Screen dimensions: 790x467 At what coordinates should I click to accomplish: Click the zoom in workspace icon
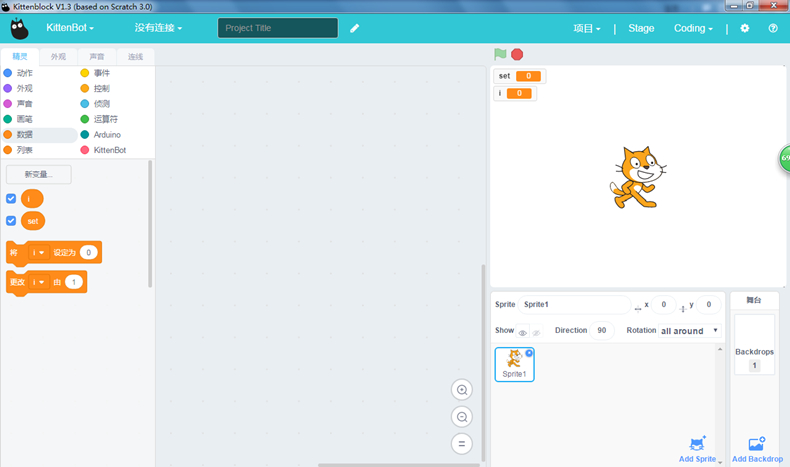[x=461, y=390]
